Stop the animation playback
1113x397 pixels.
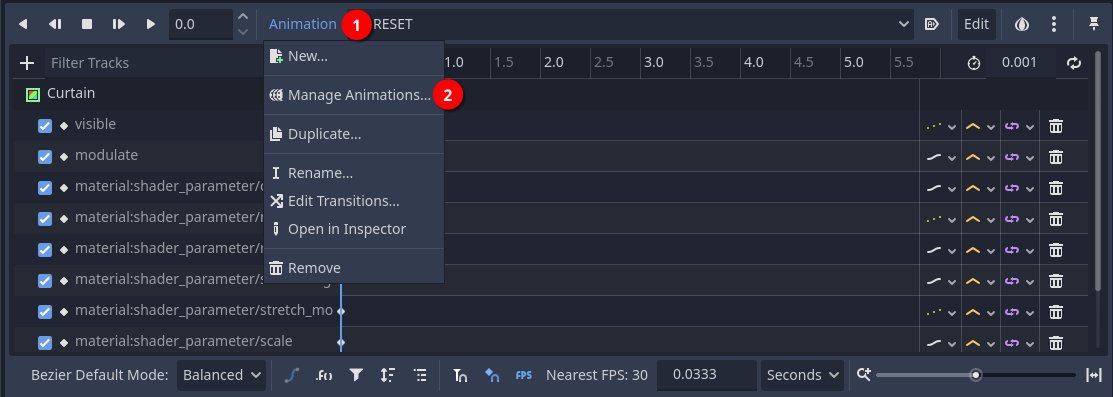pos(87,24)
